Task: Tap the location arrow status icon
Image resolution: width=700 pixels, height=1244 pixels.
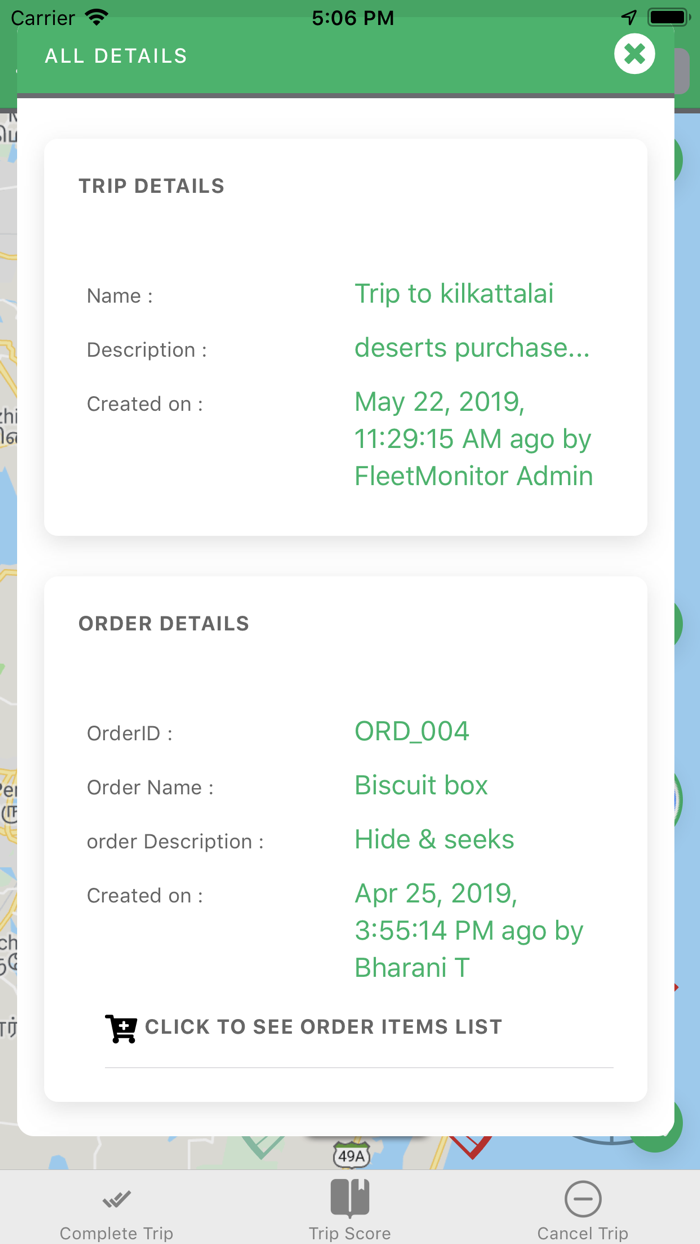Action: pos(629,18)
